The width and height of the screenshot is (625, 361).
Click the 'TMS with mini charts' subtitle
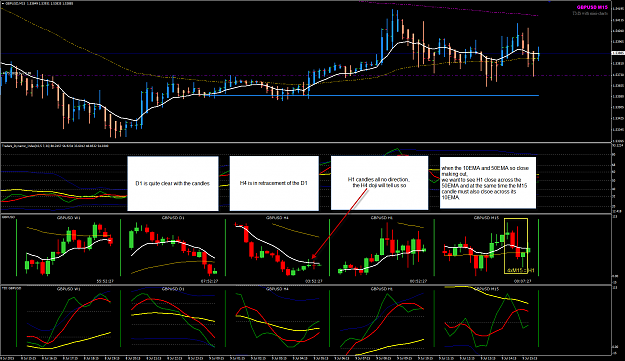590,14
